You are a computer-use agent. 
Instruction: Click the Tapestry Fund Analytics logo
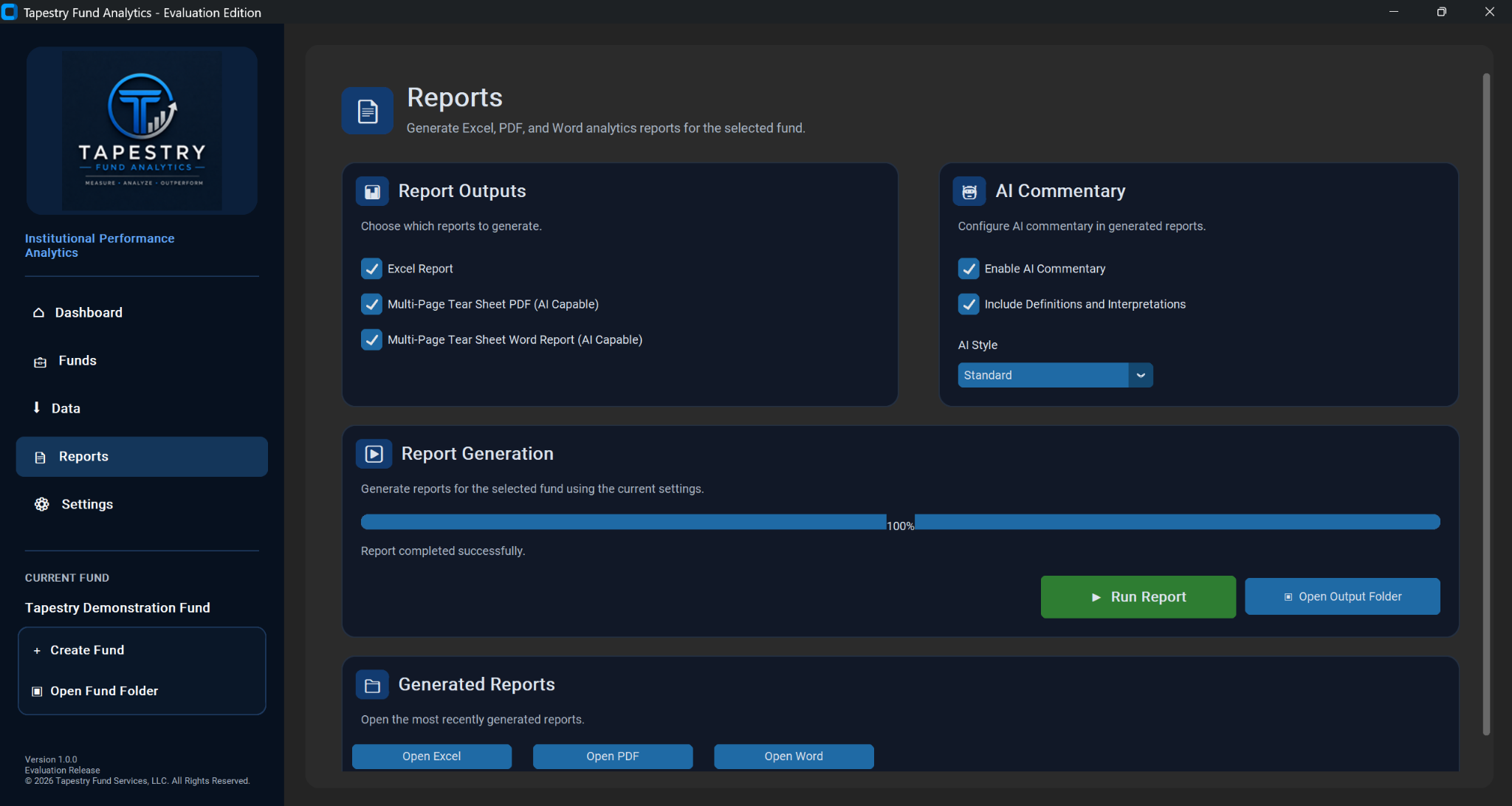pos(142,131)
